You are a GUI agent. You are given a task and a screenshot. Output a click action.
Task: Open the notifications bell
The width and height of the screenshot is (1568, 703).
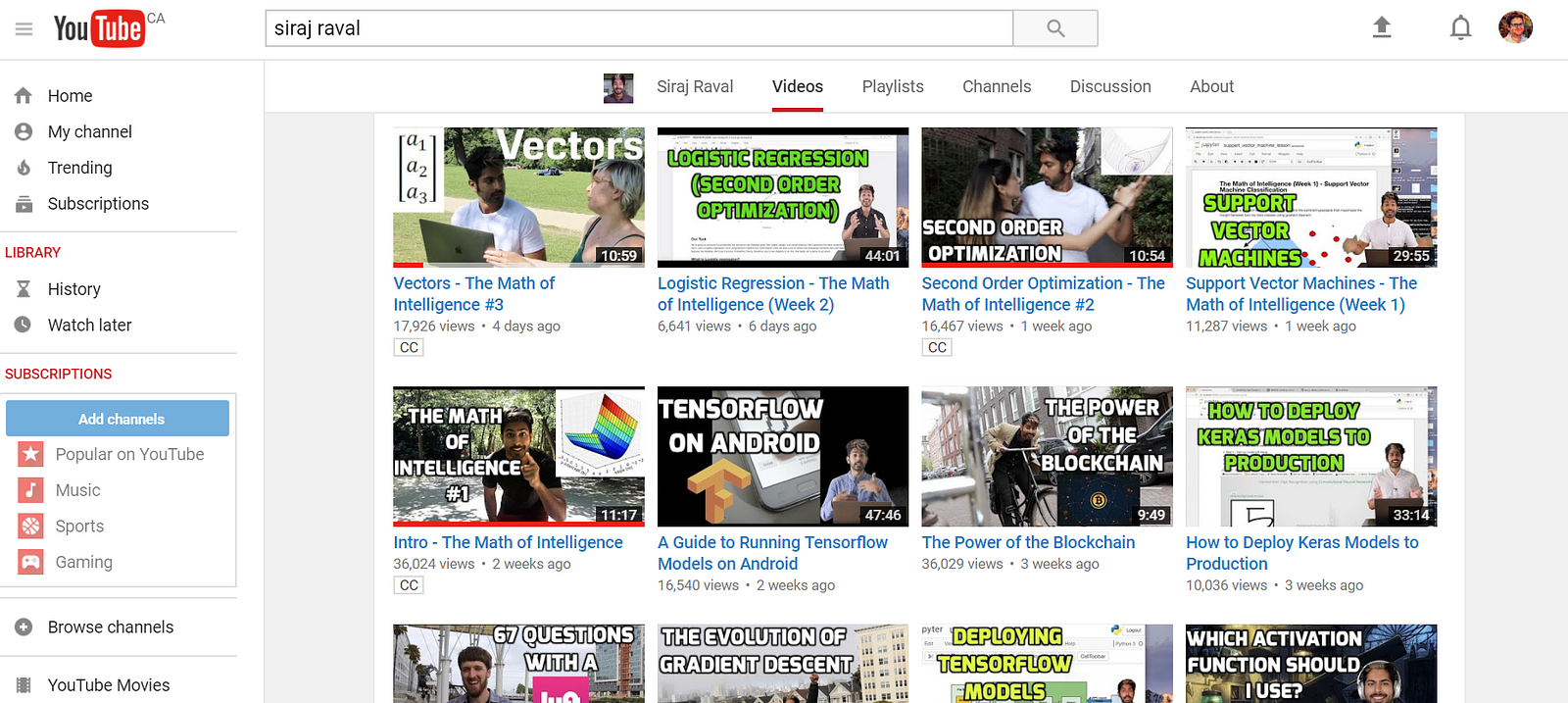(x=1460, y=27)
